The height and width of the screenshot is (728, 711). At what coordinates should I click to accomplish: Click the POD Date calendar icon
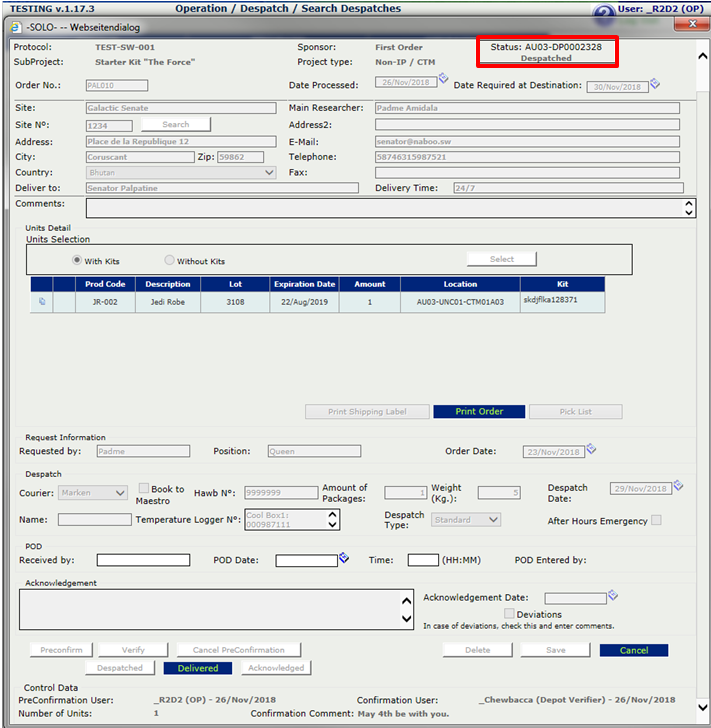344,558
